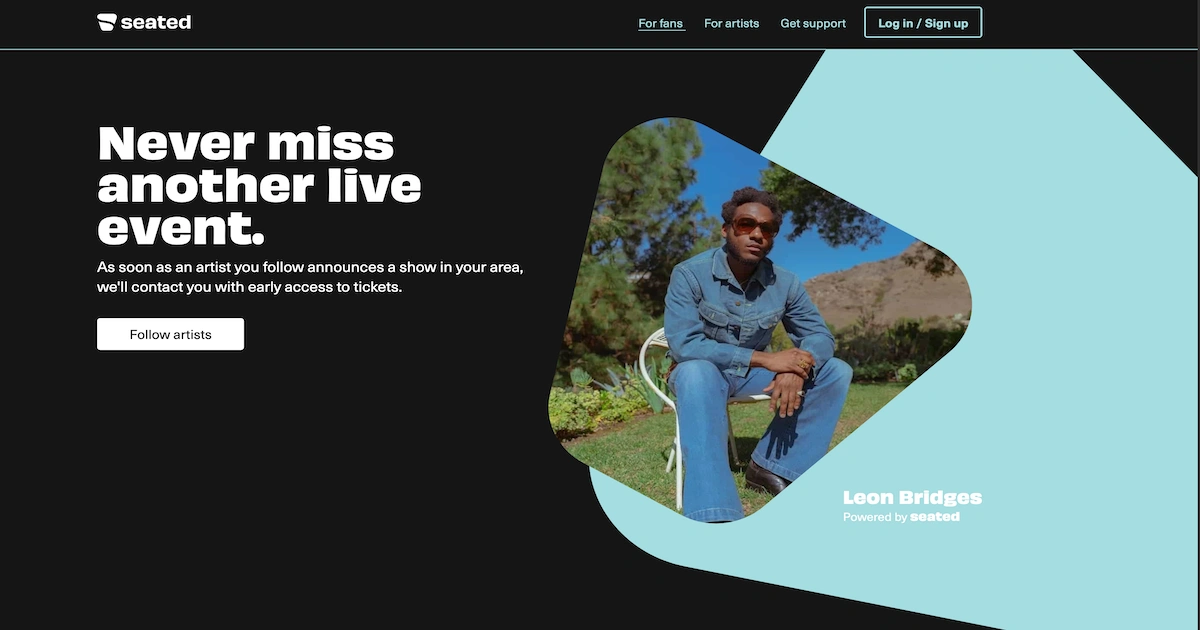Click the "Never miss another live event." headline
The image size is (1200, 630).
click(260, 184)
